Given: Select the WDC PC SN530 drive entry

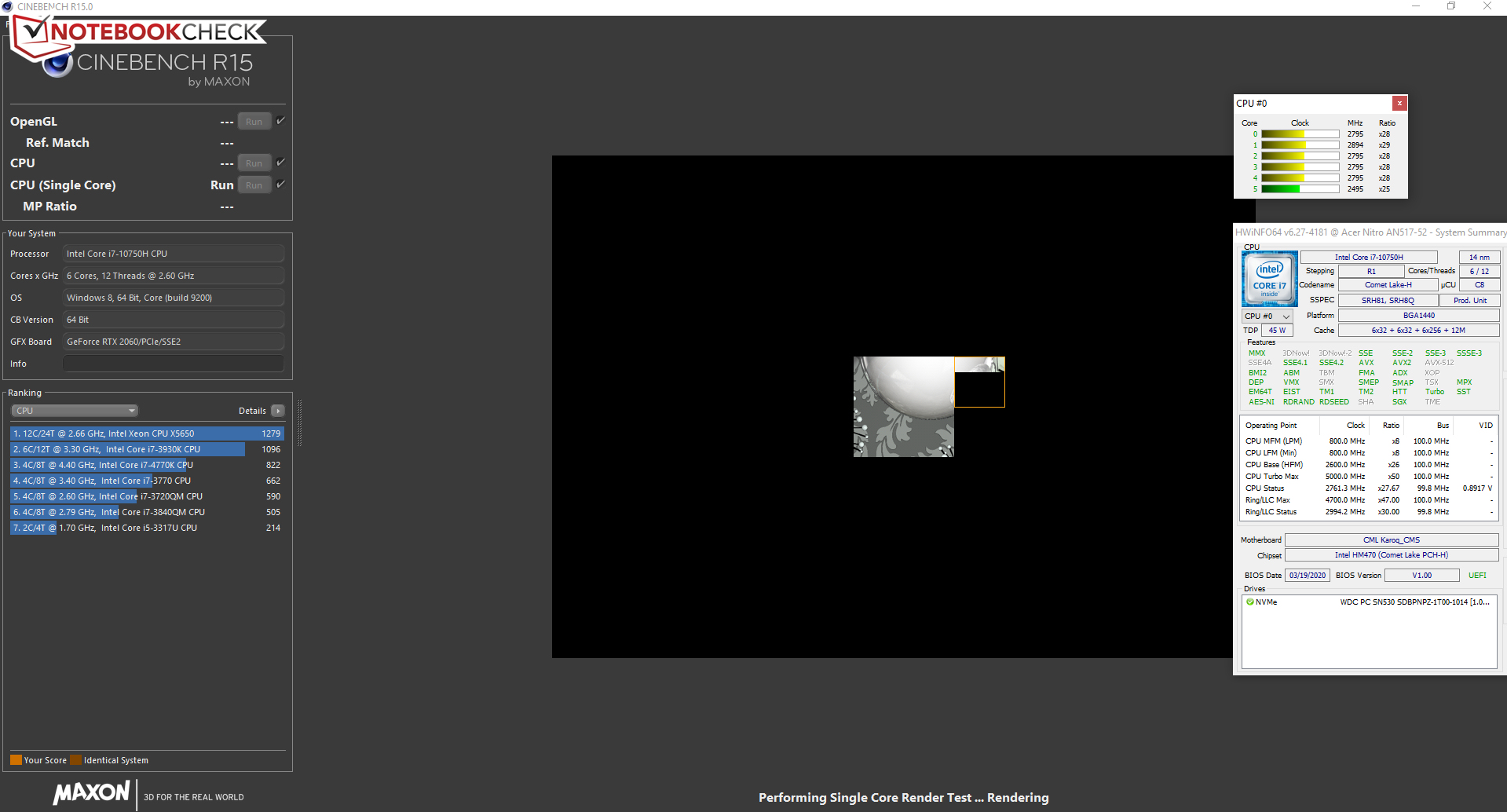Looking at the screenshot, I should (1369, 602).
